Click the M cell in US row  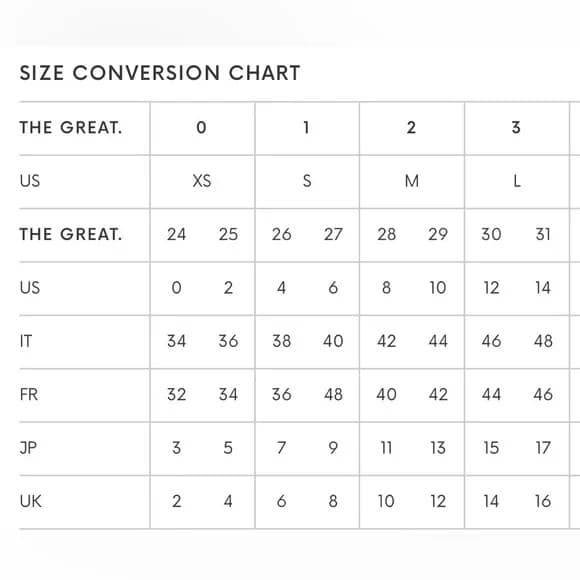click(x=412, y=181)
